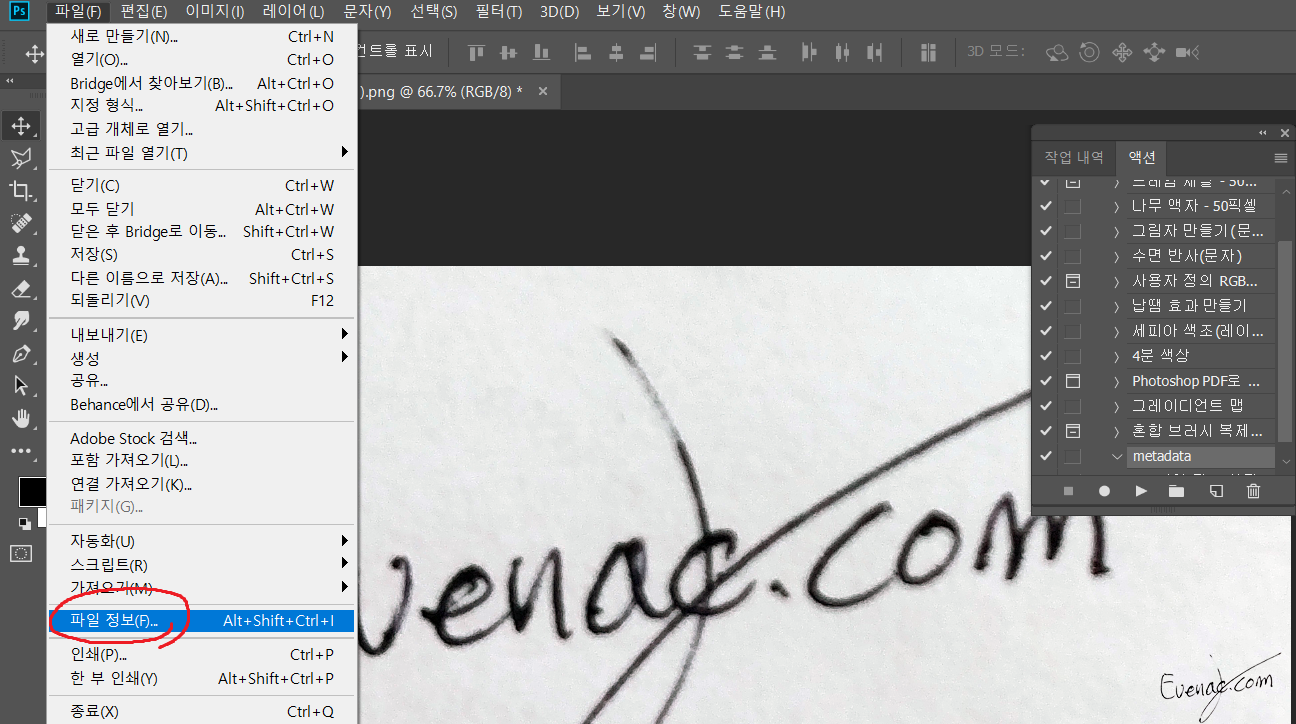This screenshot has width=1296, height=724.
Task: Choose the 3D Pan mode icon
Action: 1121,52
